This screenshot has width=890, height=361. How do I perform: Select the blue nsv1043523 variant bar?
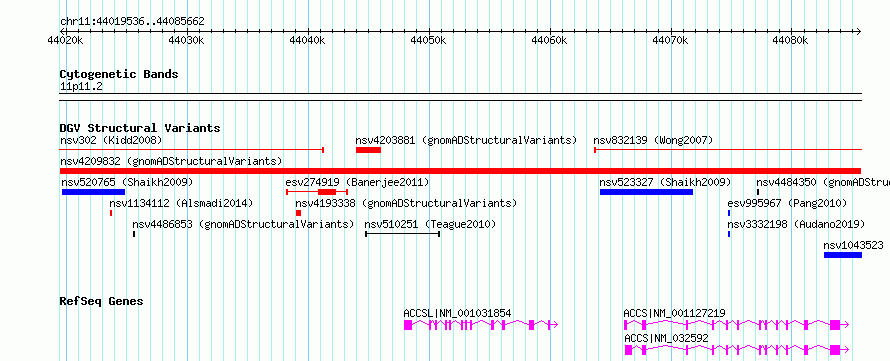point(843,255)
